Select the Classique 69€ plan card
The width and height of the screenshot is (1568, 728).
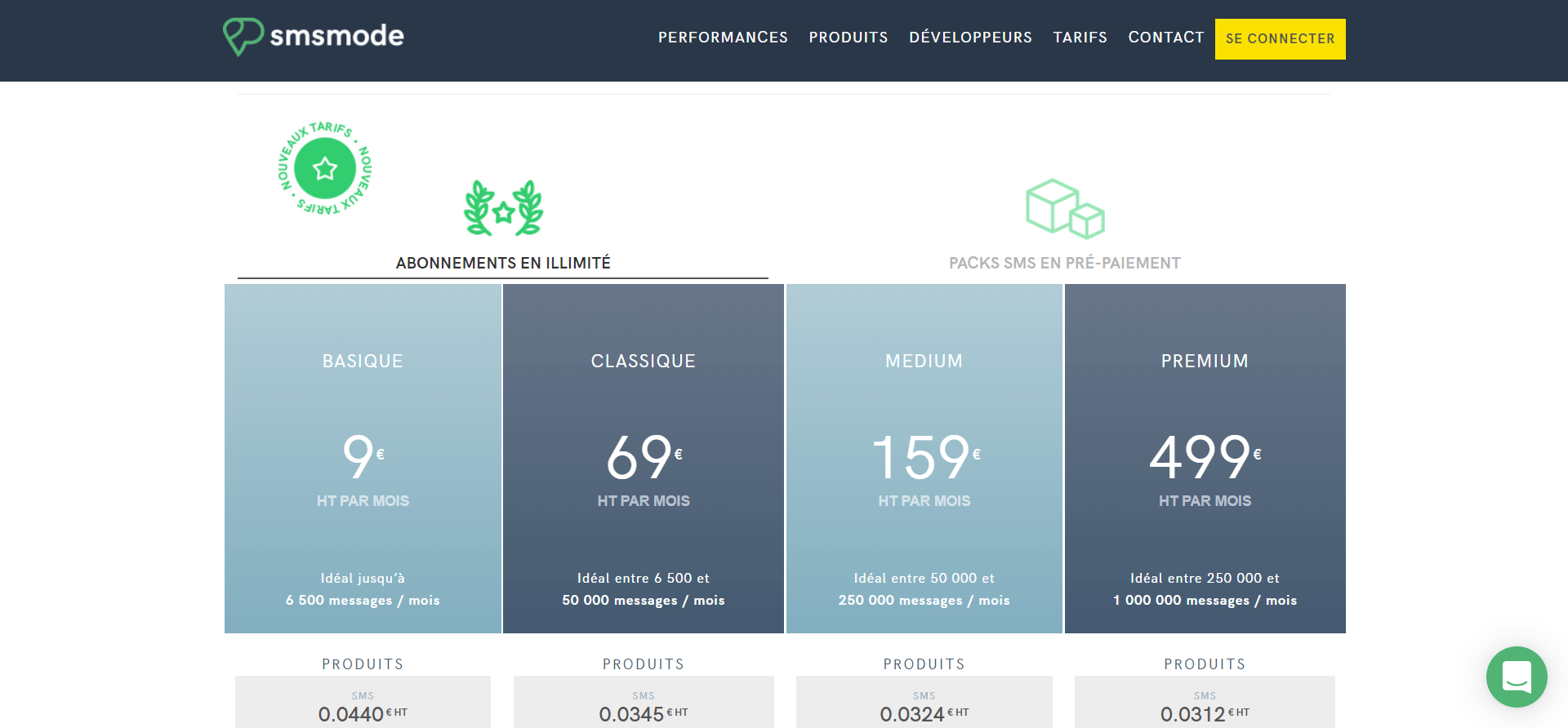pos(644,458)
